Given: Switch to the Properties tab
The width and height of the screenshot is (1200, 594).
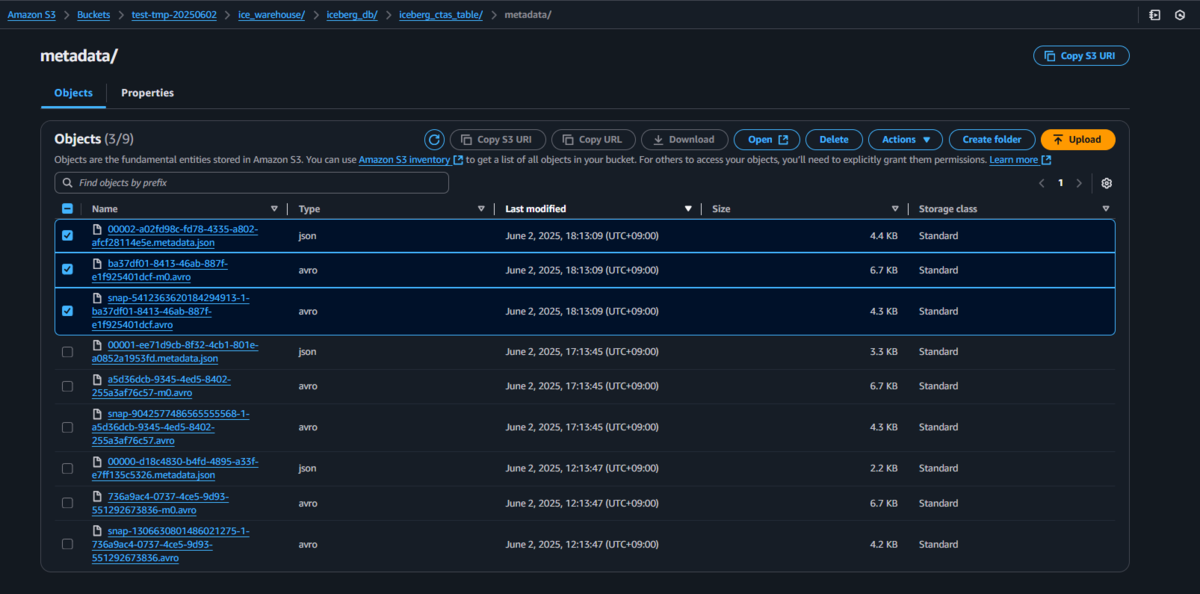Looking at the screenshot, I should (x=147, y=93).
